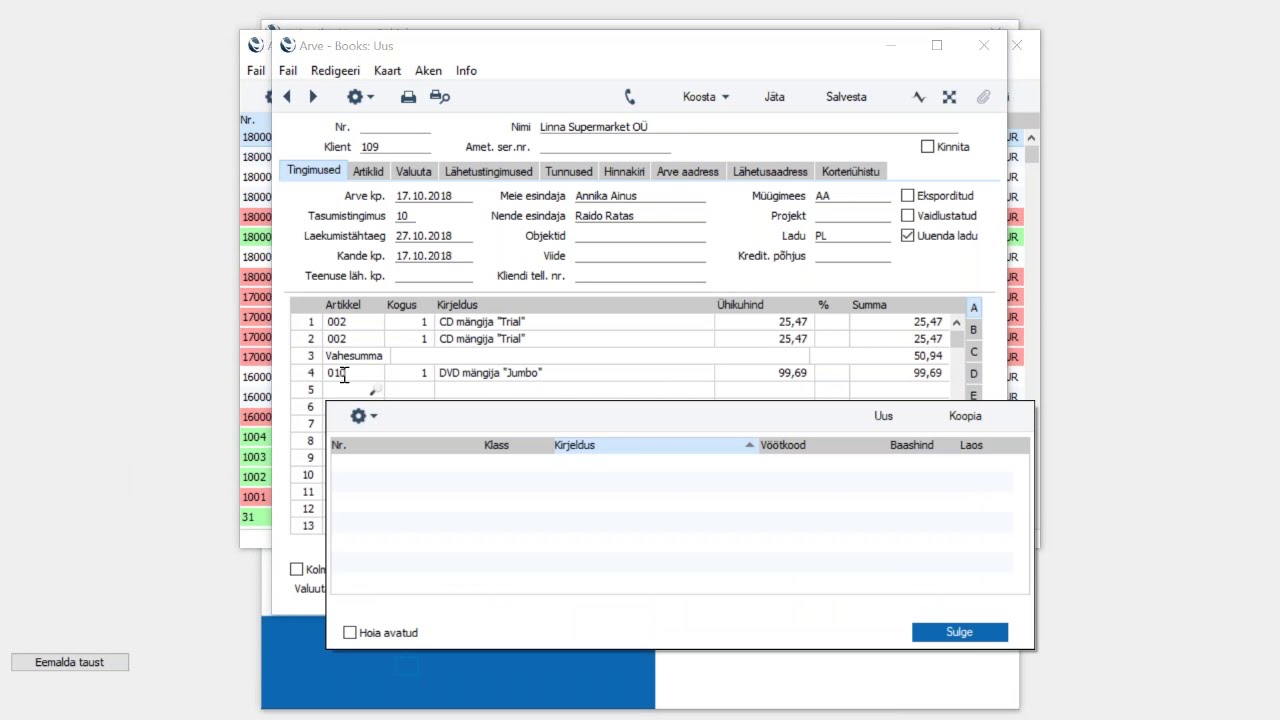
Task: Switch to the Valuuta tab
Action: tap(413, 172)
